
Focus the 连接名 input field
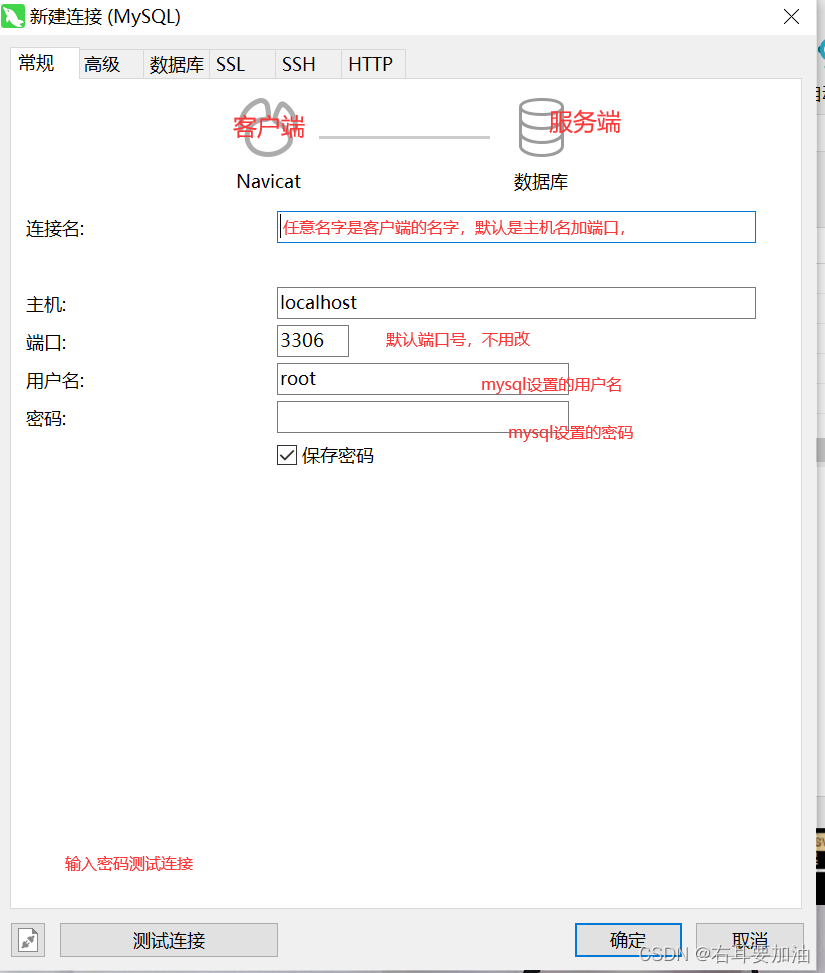coord(516,227)
